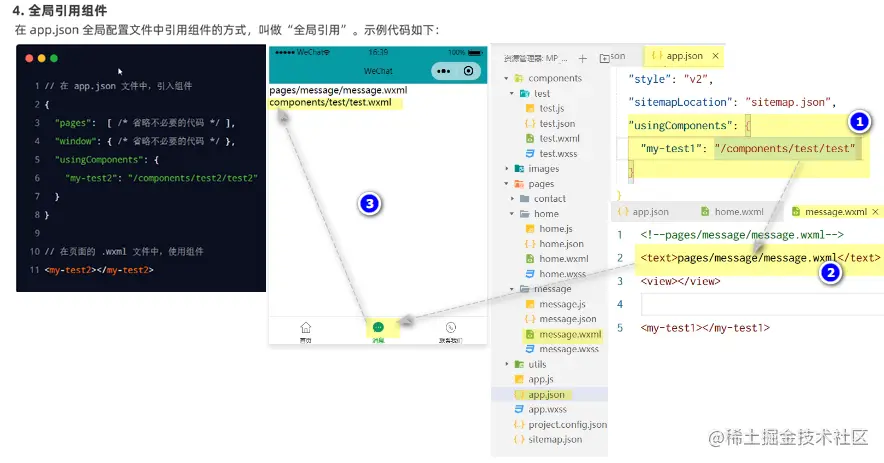The image size is (884, 463).
Task: Open project.config.json in file tree
Action: click(568, 424)
